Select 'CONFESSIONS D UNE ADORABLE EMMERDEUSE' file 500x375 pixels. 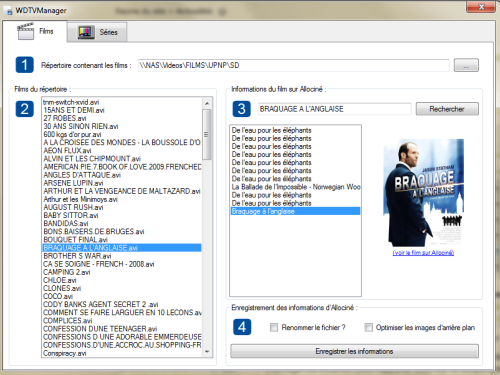click(122, 337)
